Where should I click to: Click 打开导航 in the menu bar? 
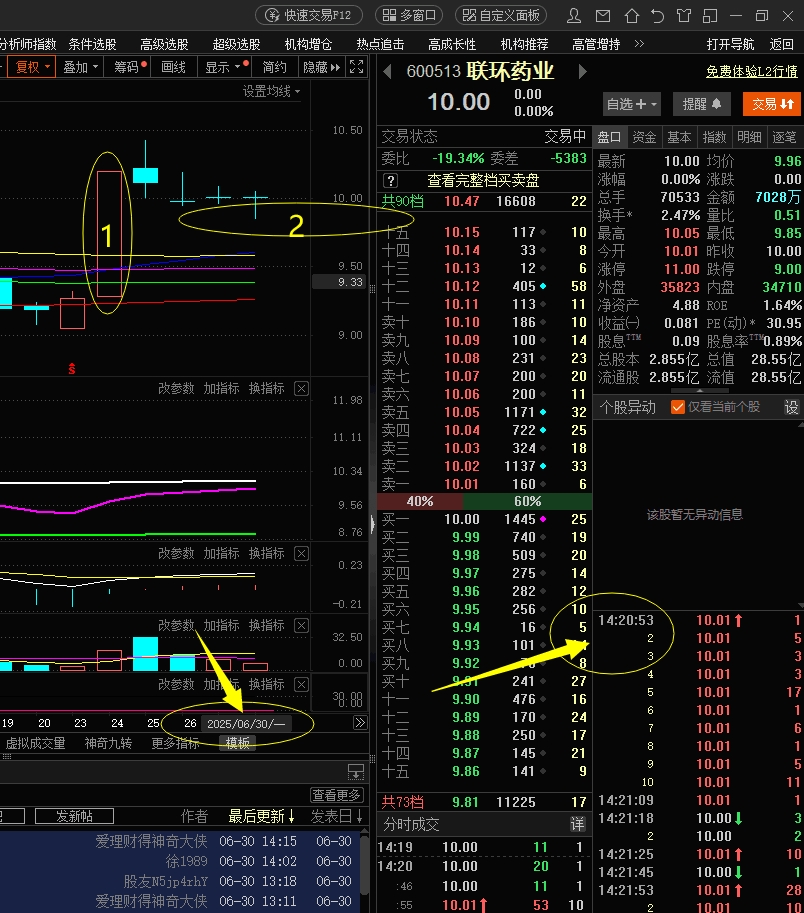tap(730, 44)
